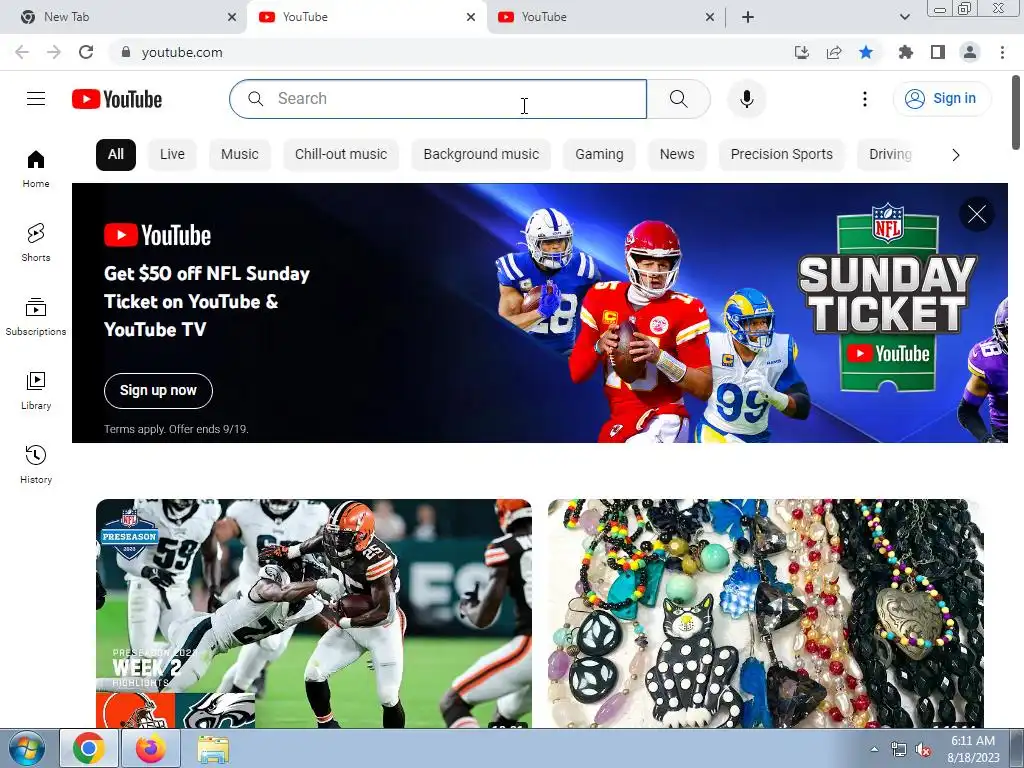Reload the youtube.com page

[86, 52]
